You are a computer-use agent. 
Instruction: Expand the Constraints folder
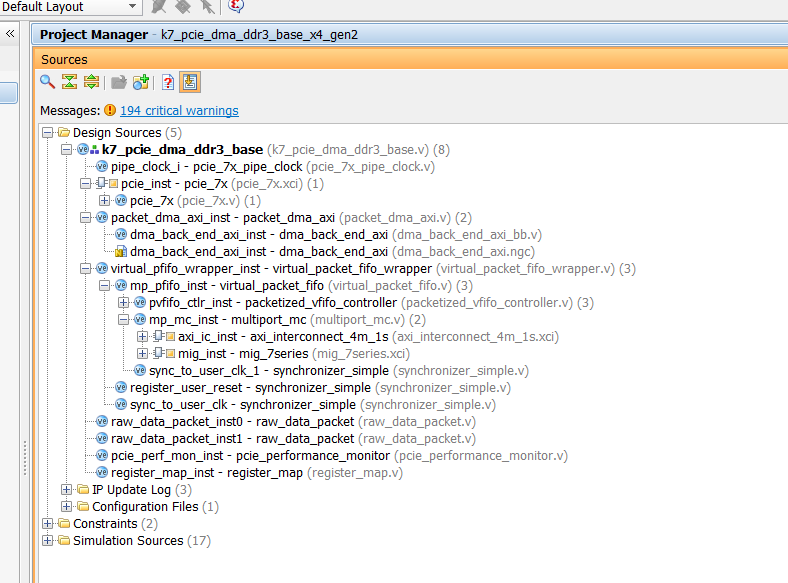tap(49, 524)
